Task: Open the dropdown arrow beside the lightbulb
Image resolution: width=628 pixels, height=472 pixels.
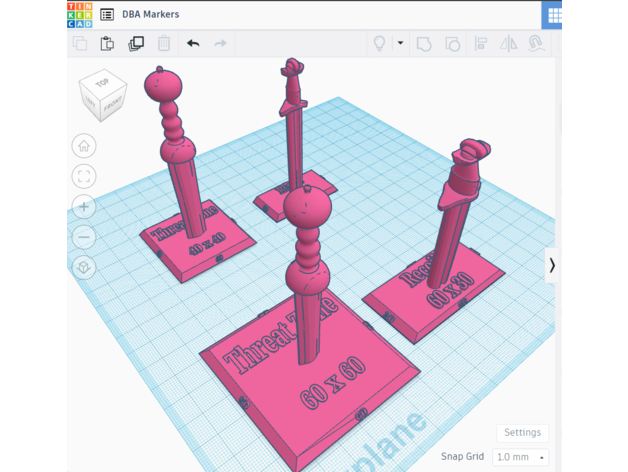Action: [400, 44]
